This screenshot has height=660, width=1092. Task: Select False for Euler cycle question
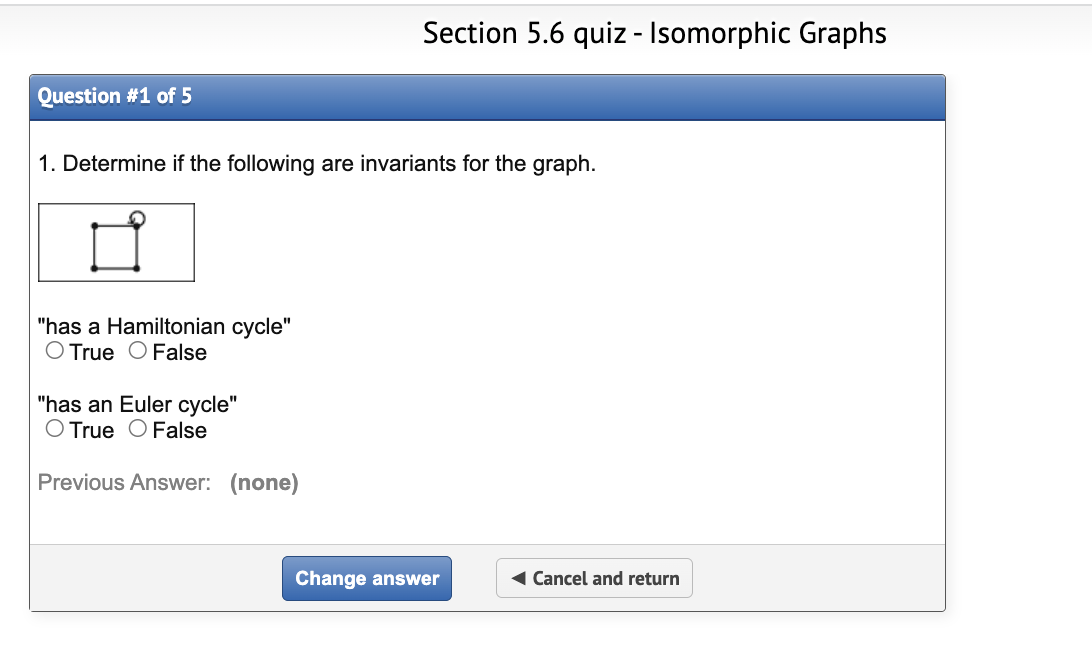click(x=137, y=430)
